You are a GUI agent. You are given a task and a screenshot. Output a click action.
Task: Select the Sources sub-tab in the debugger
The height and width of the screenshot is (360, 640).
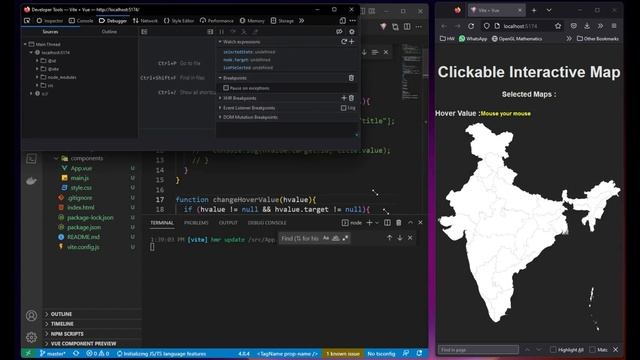[x=50, y=31]
